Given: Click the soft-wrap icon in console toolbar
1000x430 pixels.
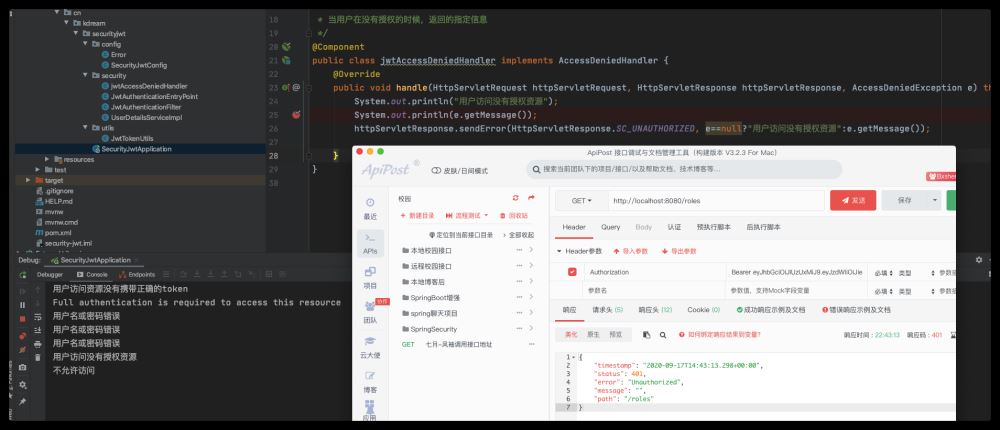Looking at the screenshot, I should [38, 316].
